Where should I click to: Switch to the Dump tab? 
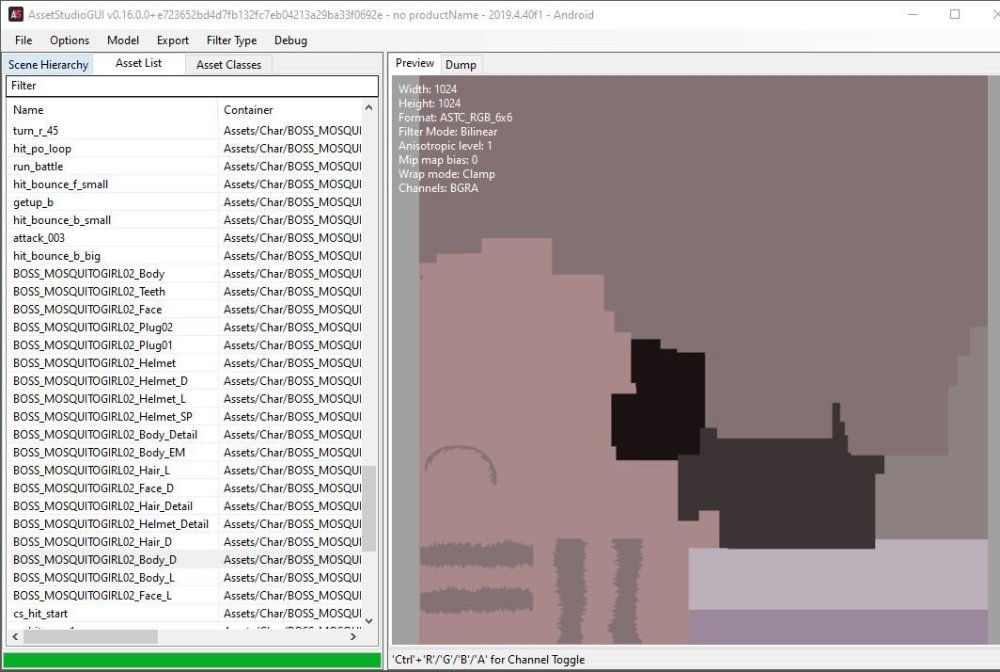461,63
